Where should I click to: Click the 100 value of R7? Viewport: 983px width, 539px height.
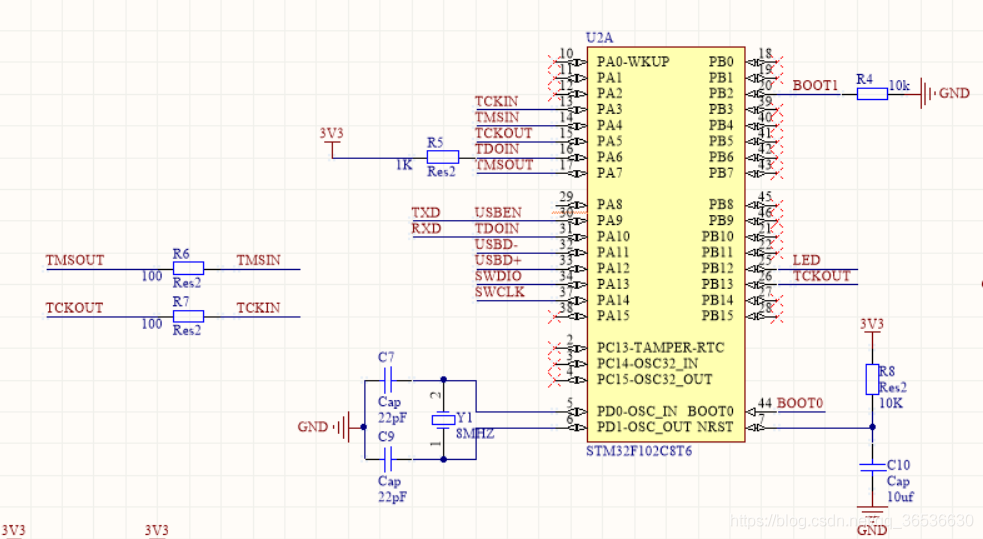coord(152,324)
